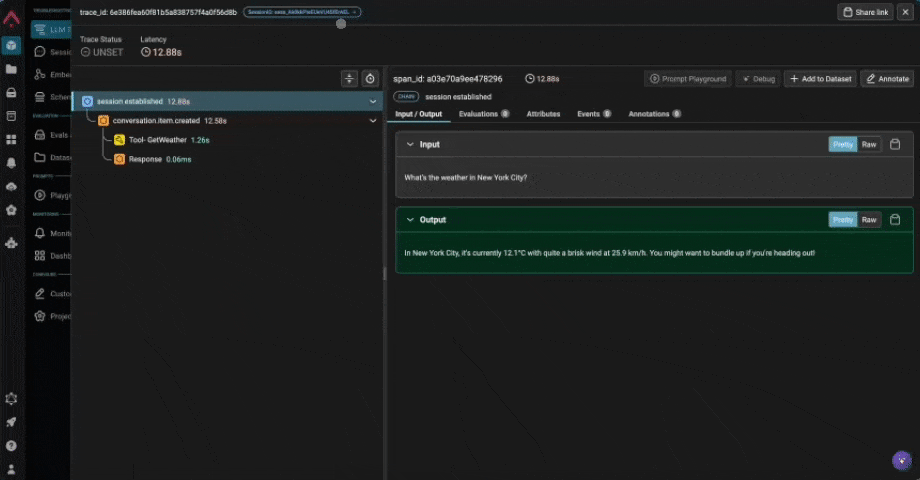This screenshot has width=920, height=480.
Task: Select Pretty view for Output
Action: 843,219
